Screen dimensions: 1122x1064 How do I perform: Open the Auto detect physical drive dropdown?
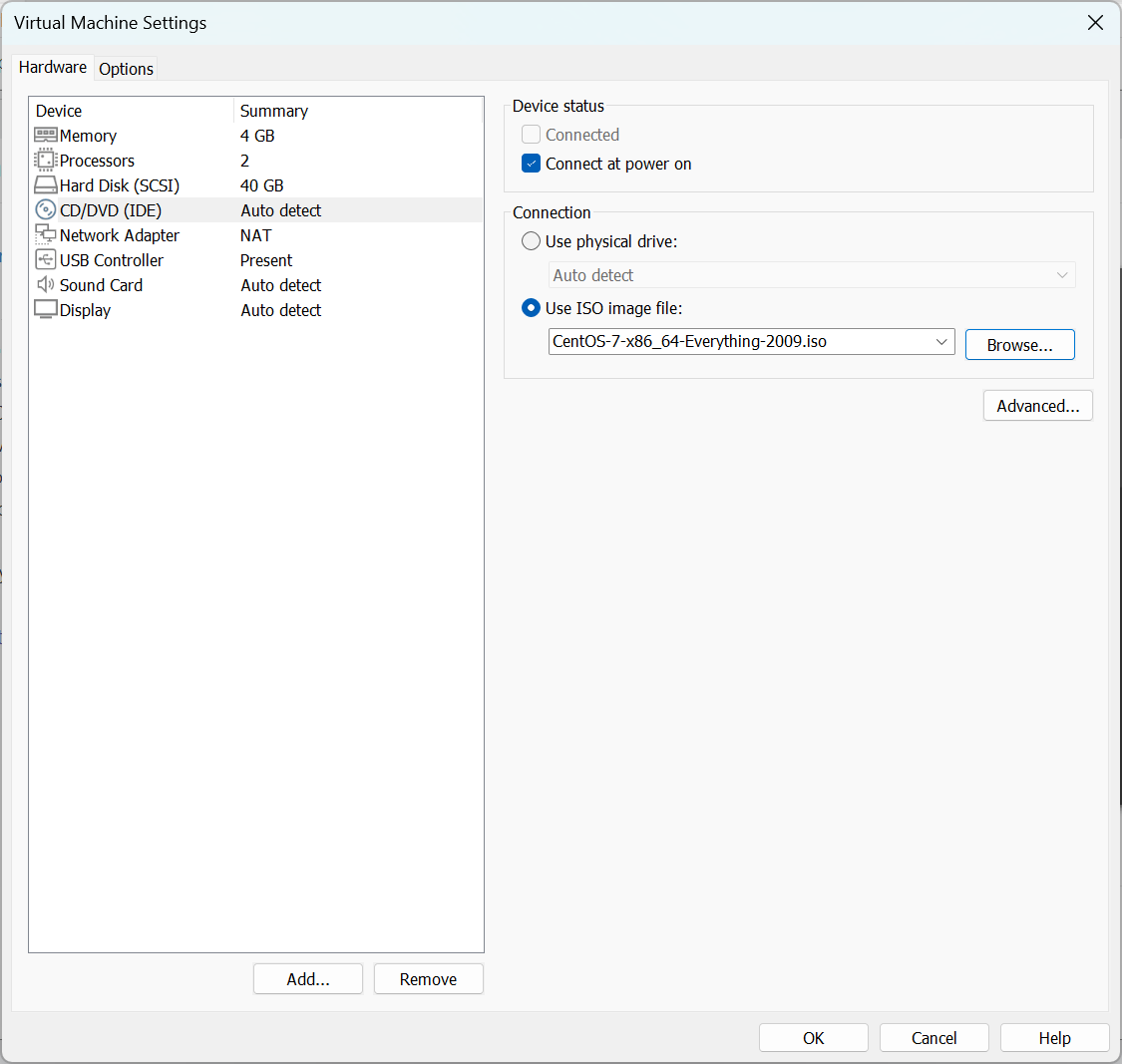coord(1062,275)
